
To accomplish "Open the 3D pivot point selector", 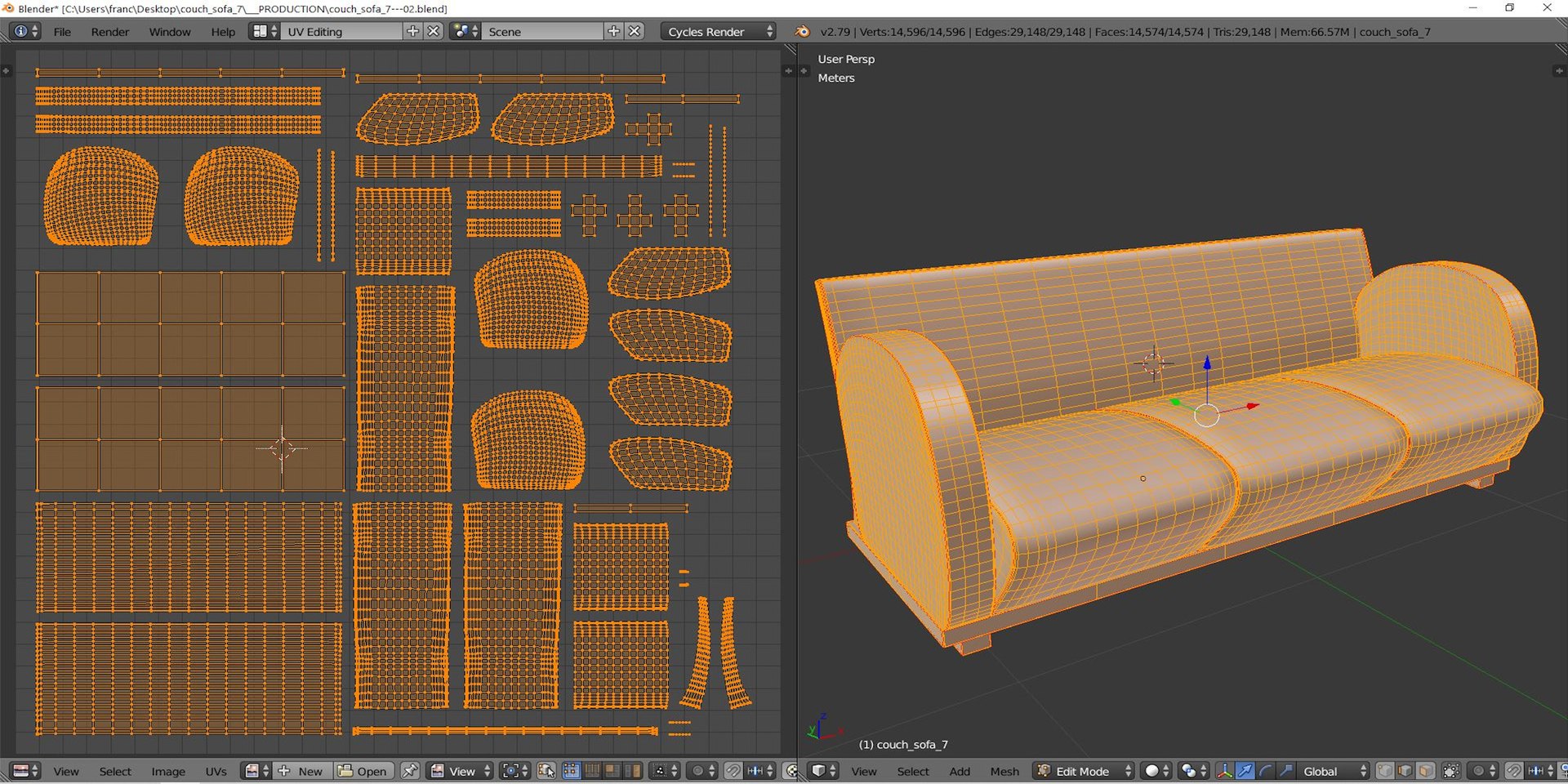I will coord(1194,771).
